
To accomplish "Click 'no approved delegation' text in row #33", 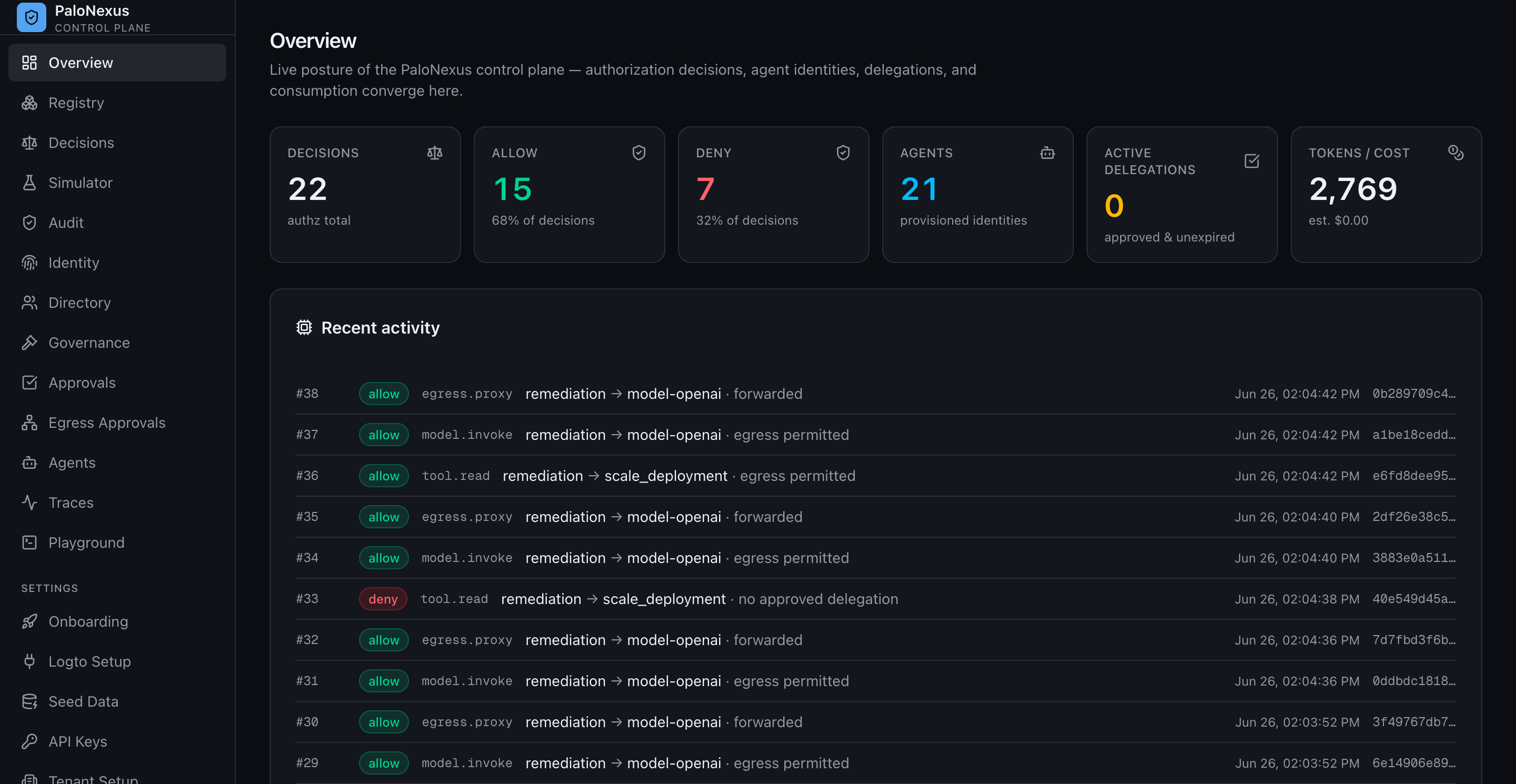I will click(x=818, y=599).
